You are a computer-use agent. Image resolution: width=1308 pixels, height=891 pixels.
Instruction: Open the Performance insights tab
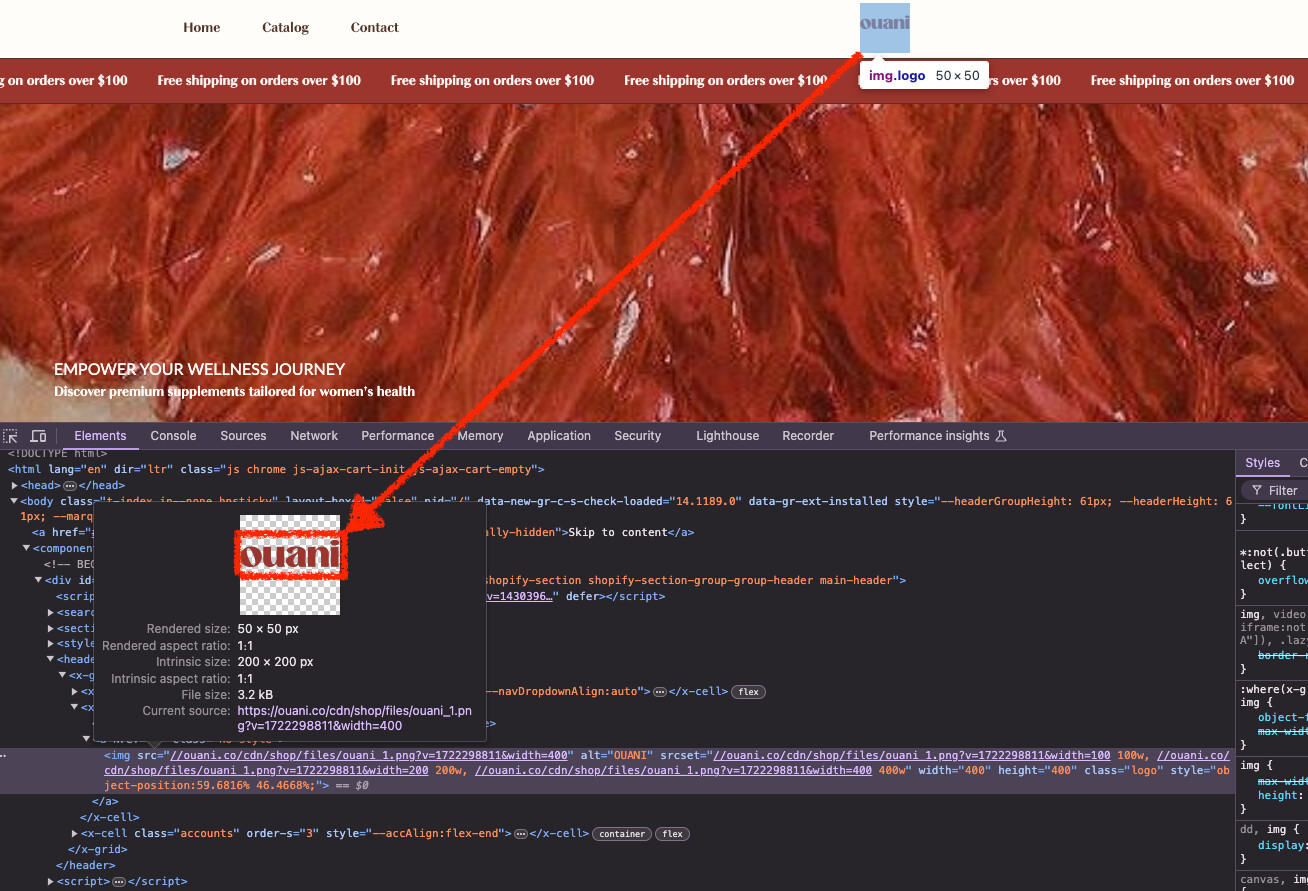937,436
